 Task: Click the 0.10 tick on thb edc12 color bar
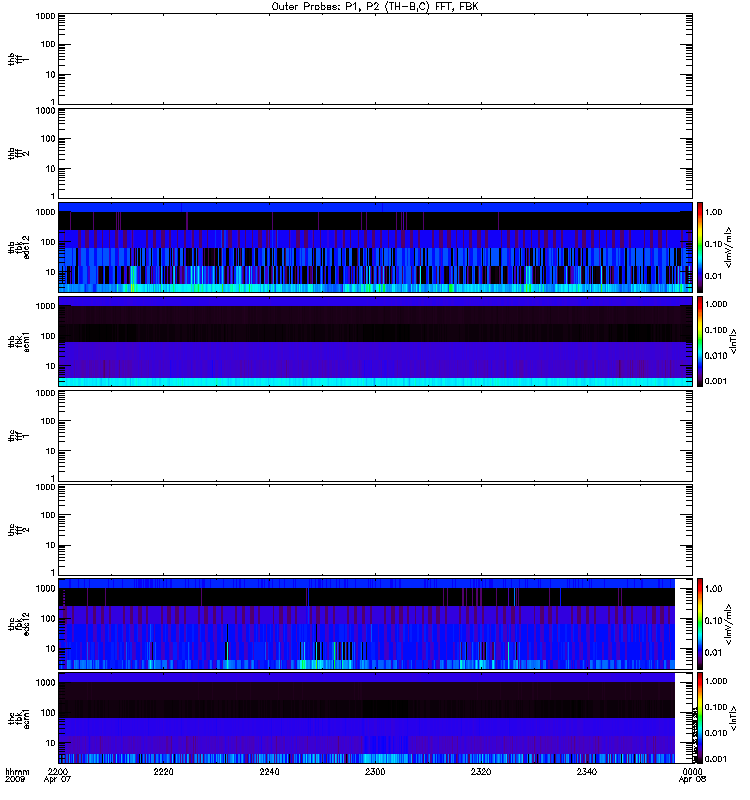pos(713,244)
